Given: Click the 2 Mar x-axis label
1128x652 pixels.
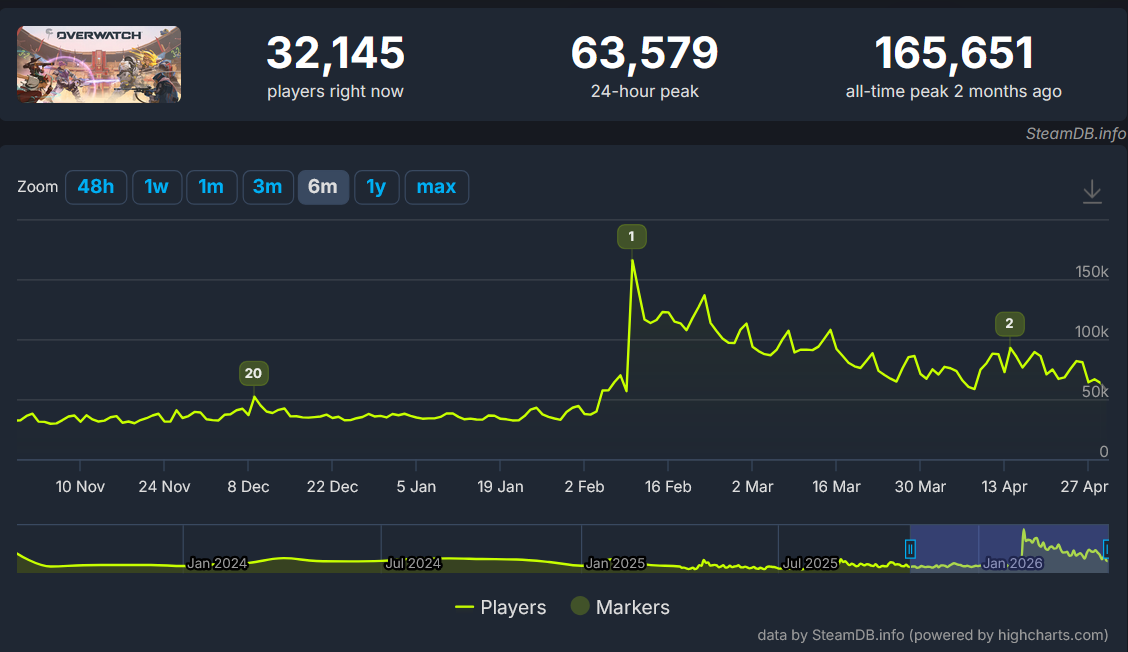Looking at the screenshot, I should [752, 486].
